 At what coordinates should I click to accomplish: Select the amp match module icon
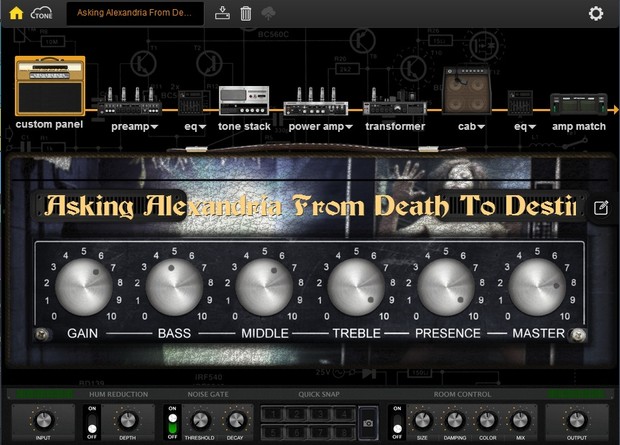point(578,104)
